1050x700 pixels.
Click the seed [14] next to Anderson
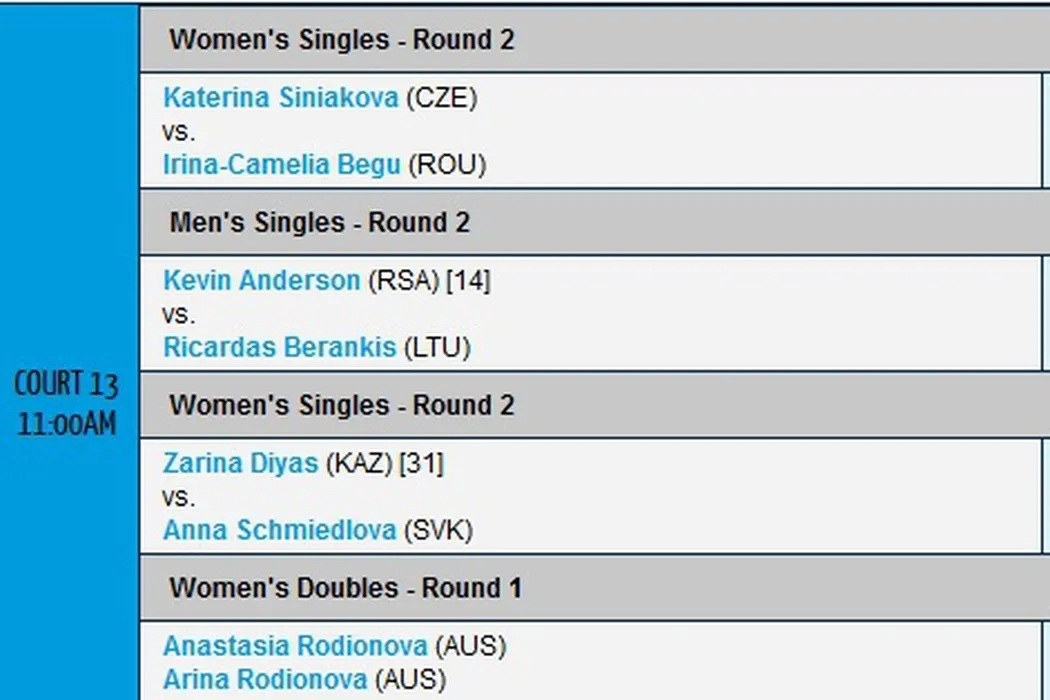(x=468, y=281)
